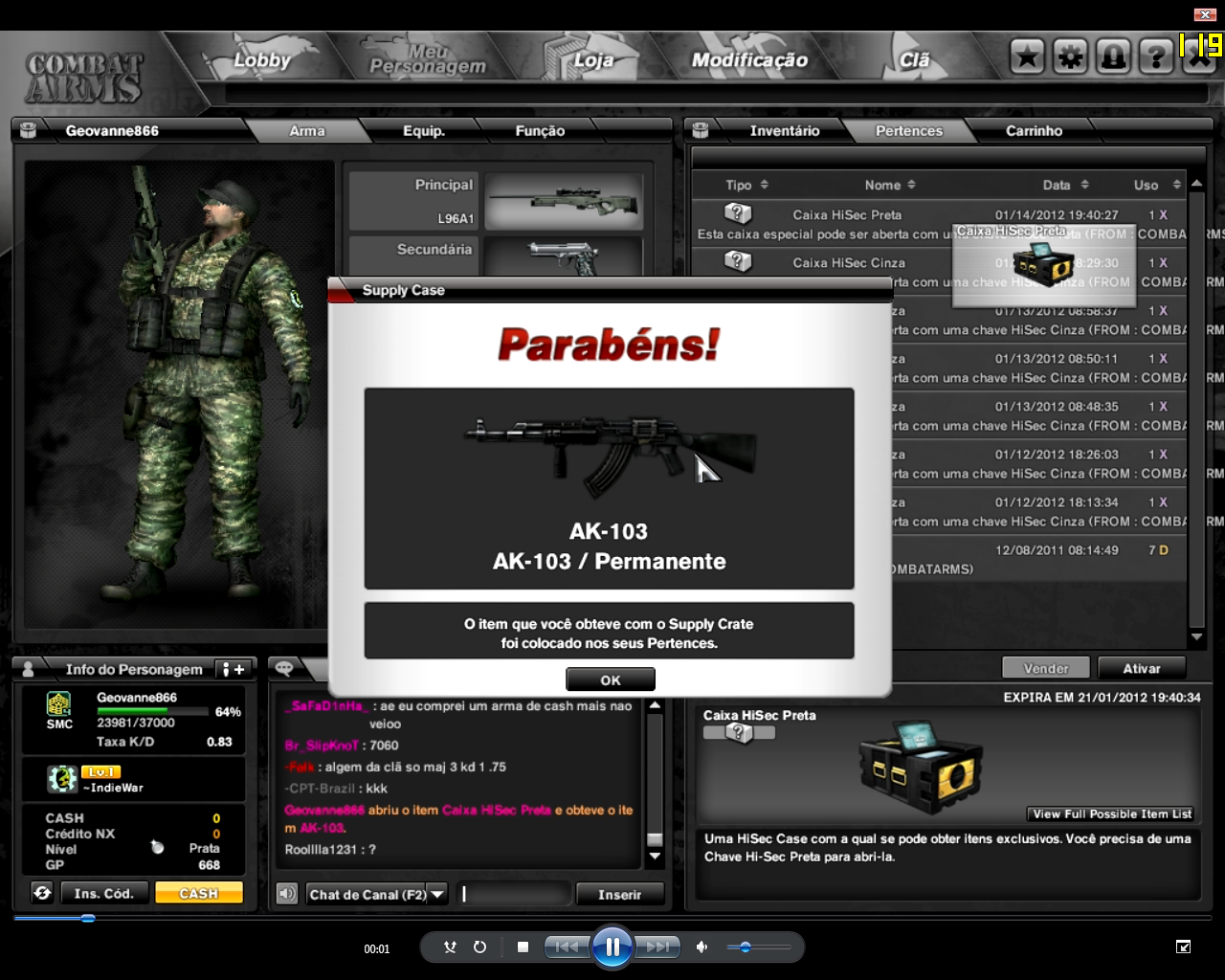Open the Clã tab
Screen dimensions: 1225x980
(x=914, y=59)
